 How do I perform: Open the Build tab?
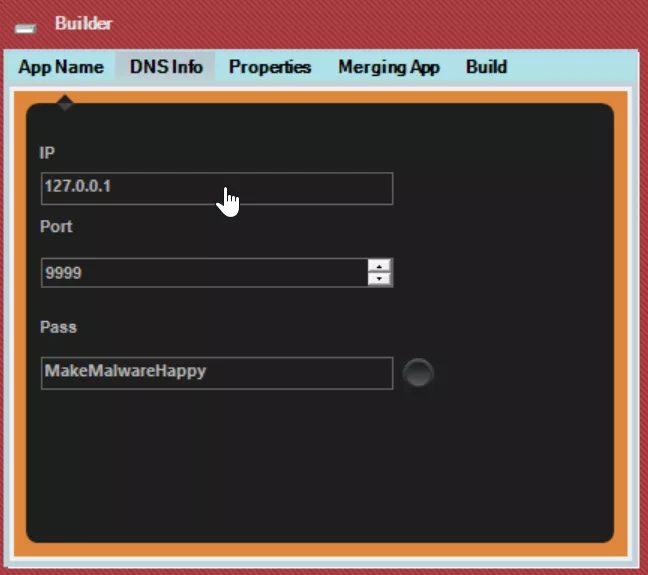point(486,67)
